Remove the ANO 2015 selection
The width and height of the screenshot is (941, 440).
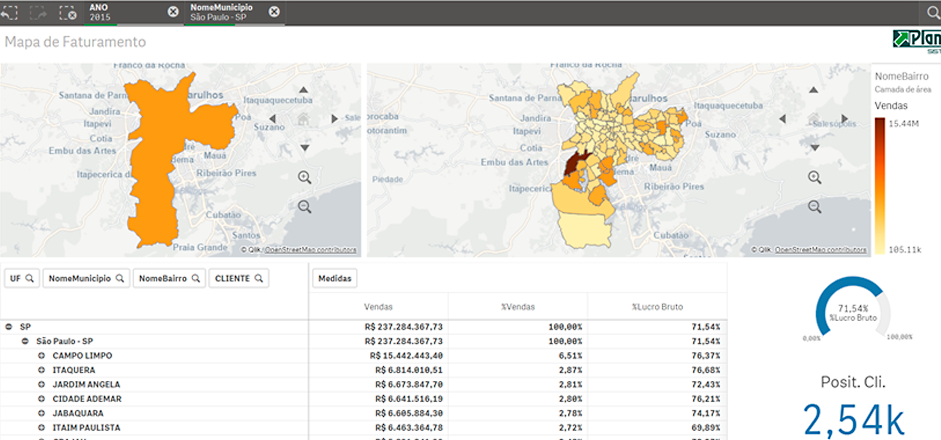coord(173,12)
